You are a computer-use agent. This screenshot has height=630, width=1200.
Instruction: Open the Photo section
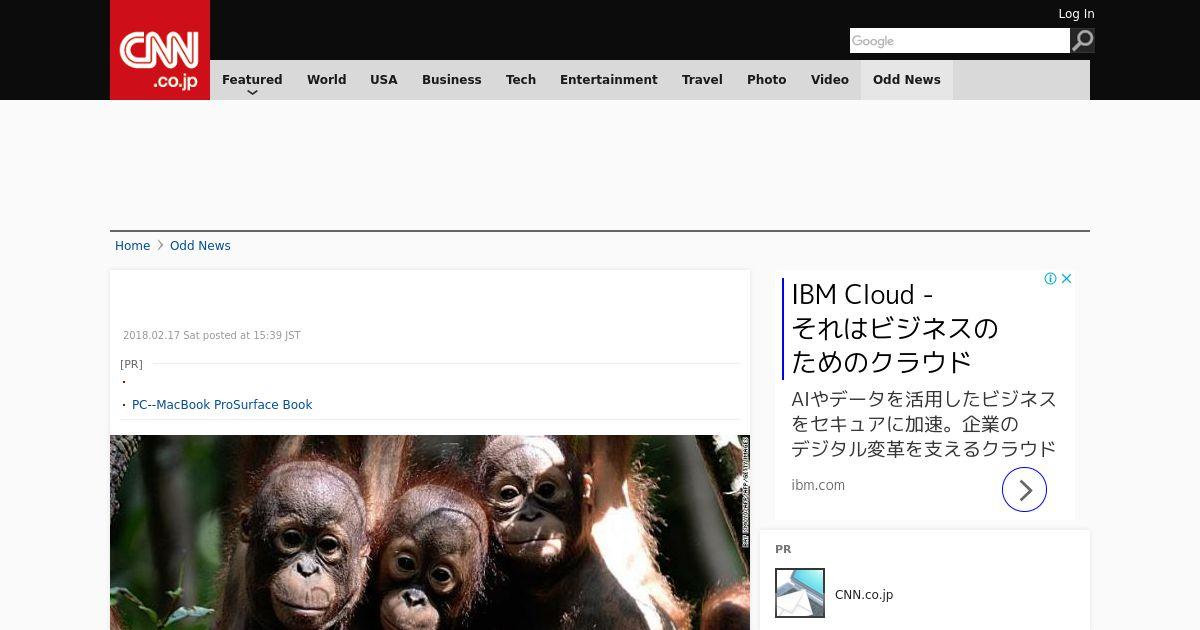click(x=767, y=80)
